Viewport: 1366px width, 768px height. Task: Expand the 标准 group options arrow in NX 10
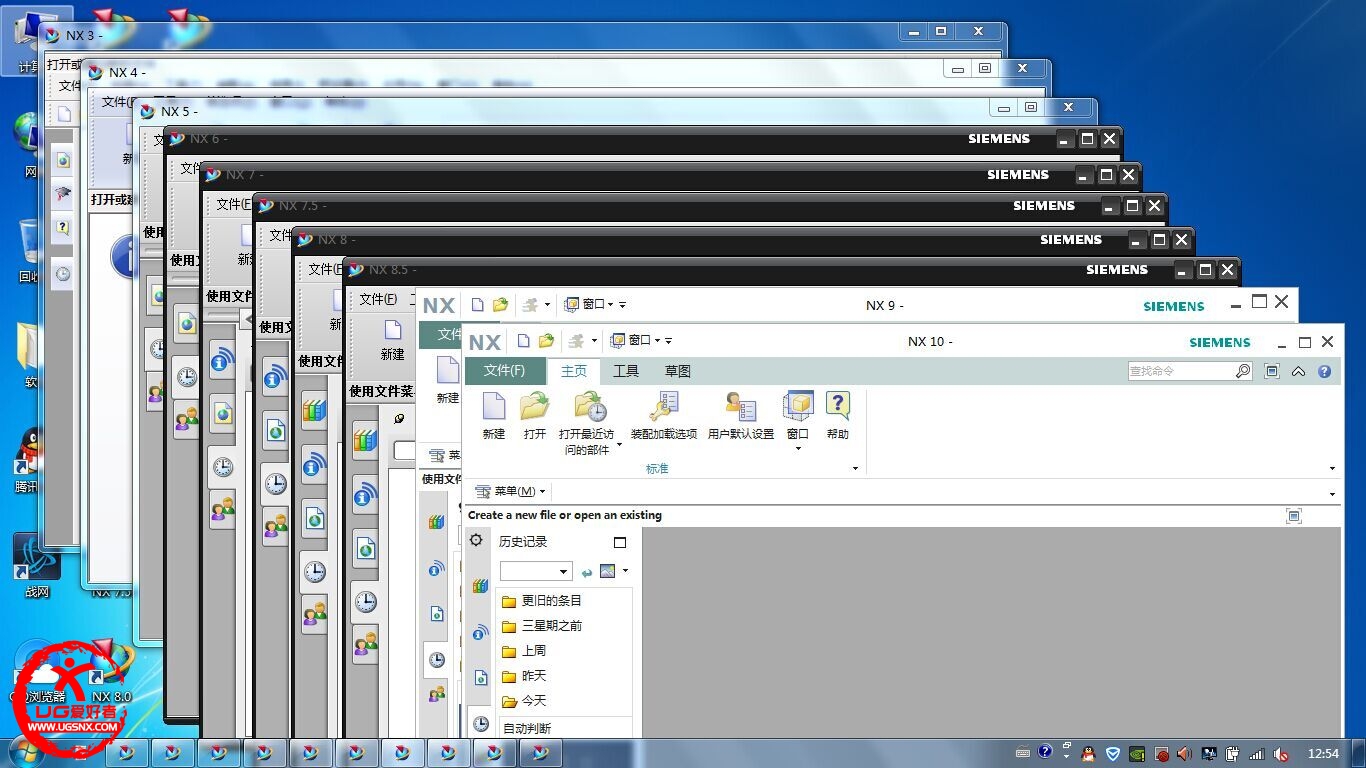point(855,468)
